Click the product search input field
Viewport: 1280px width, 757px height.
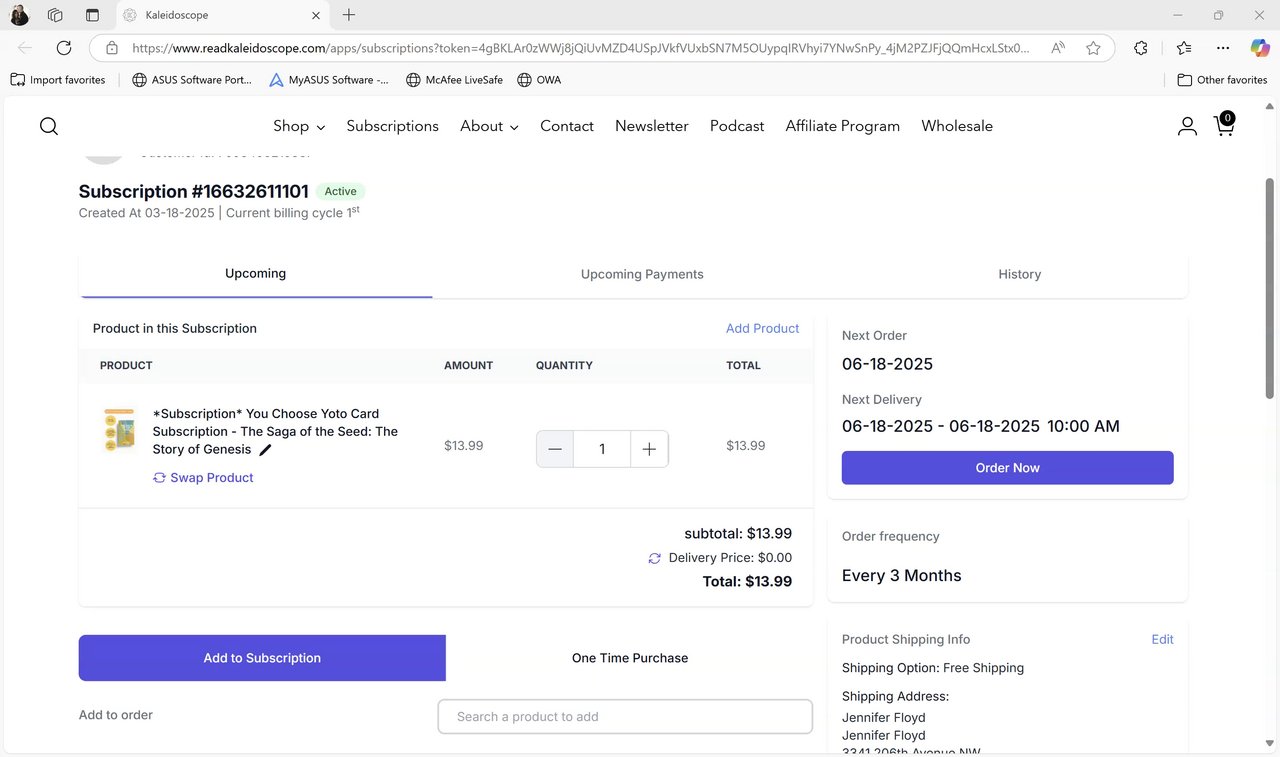625,716
